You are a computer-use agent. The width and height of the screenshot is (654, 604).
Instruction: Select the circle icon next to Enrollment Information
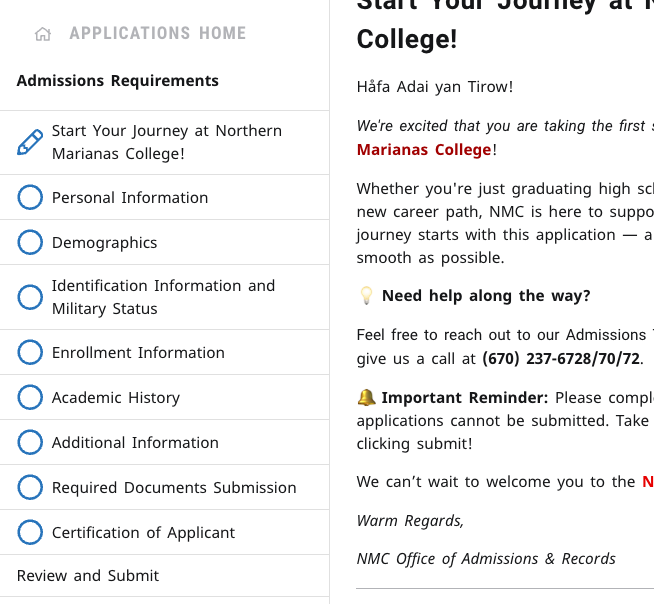pos(30,352)
